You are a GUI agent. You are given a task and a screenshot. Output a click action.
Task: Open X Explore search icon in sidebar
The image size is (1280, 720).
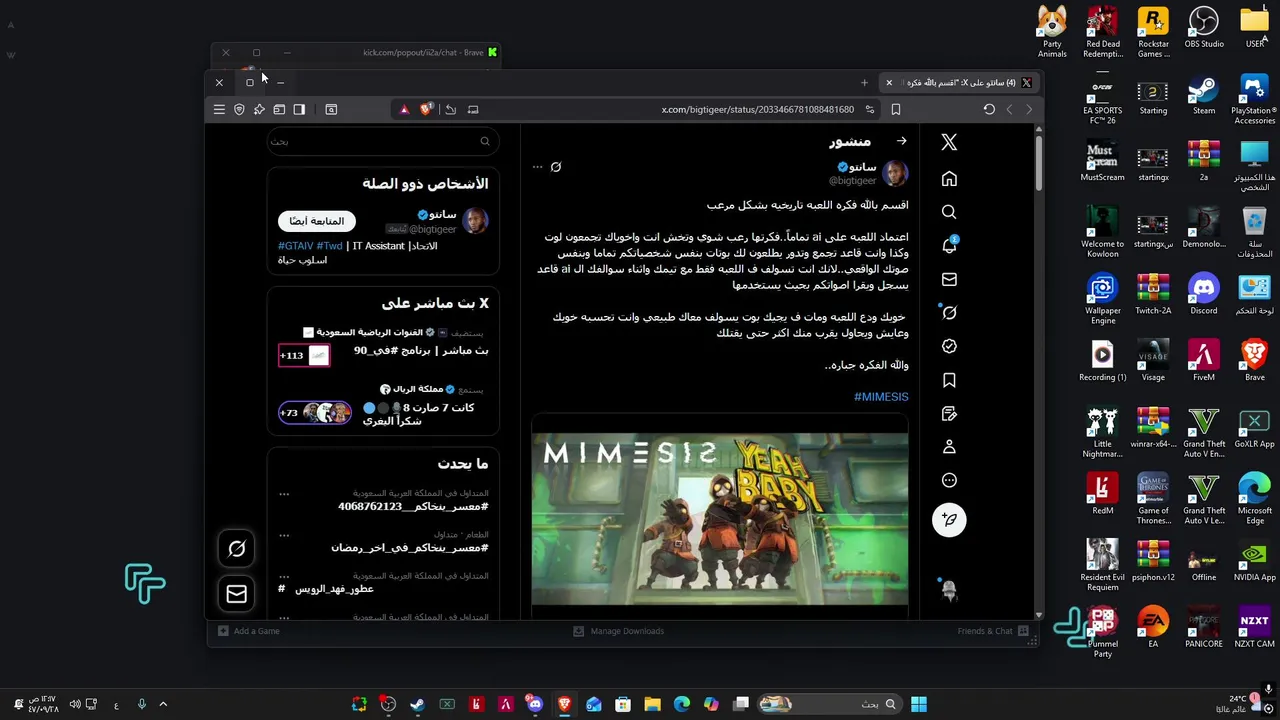coord(949,212)
